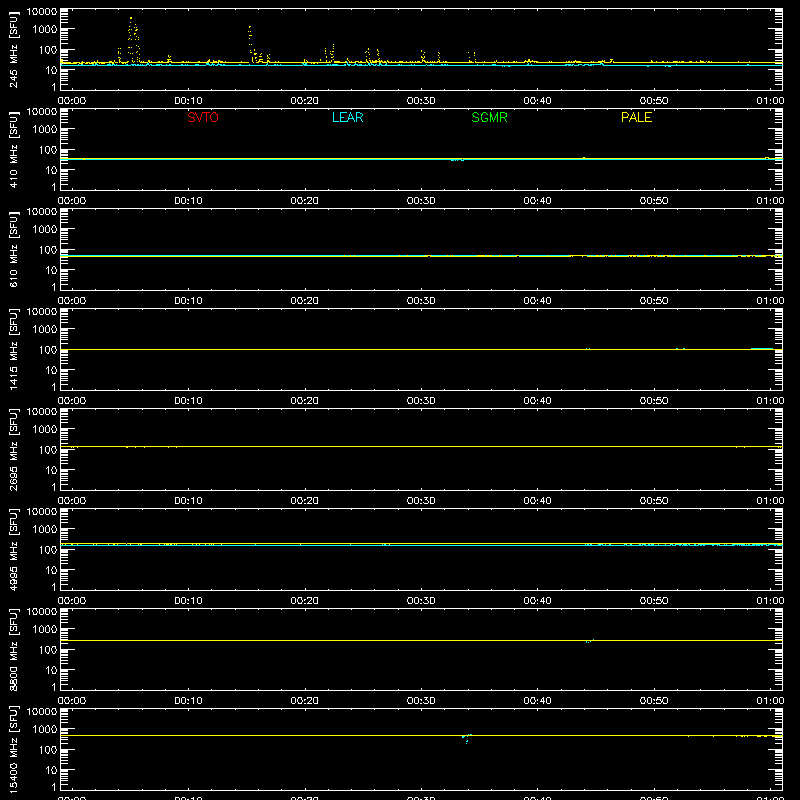Click the 01:00 time label below the 2695 MHz plot
The image size is (800, 800).
pos(770,501)
